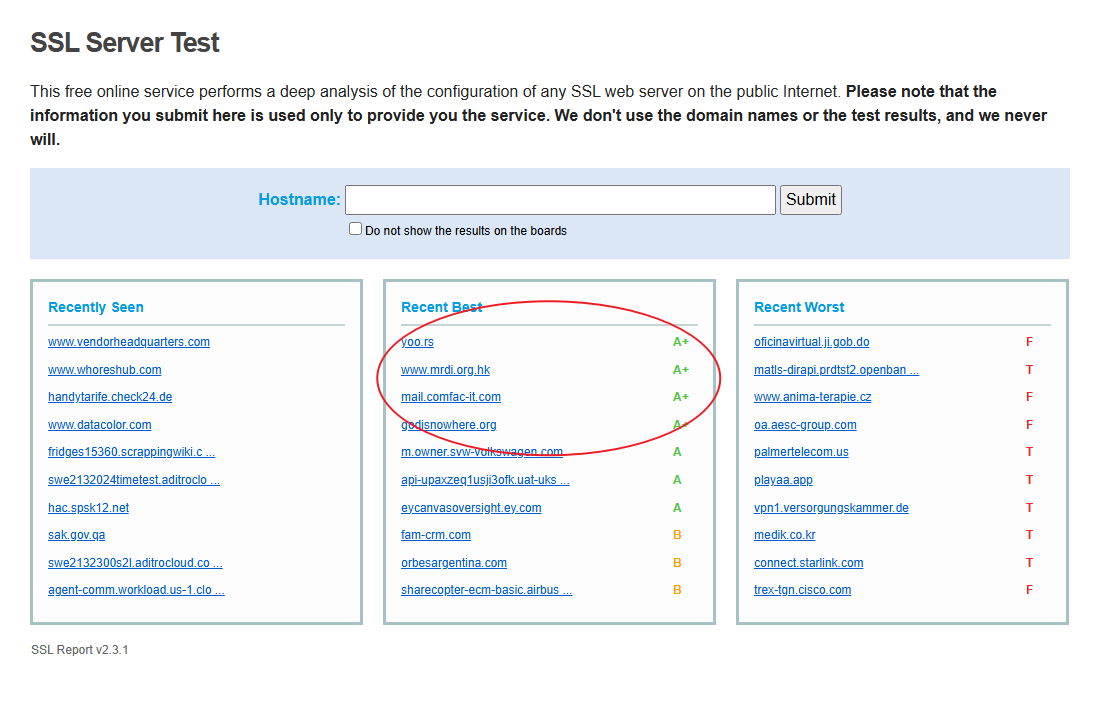Select the eycanvasoversight.ey.com link
This screenshot has height=706, width=1100.
(x=471, y=508)
